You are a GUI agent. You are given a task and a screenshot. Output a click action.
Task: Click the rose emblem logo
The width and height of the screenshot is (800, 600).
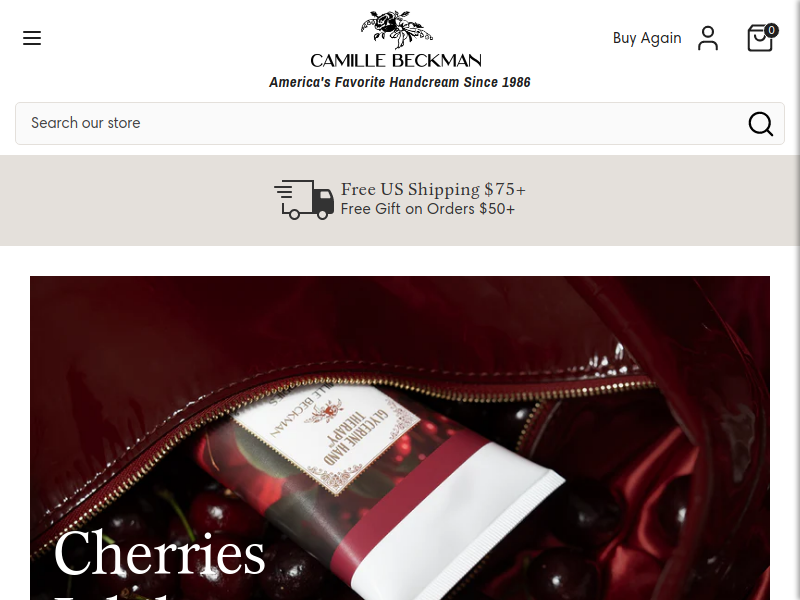coord(396,29)
